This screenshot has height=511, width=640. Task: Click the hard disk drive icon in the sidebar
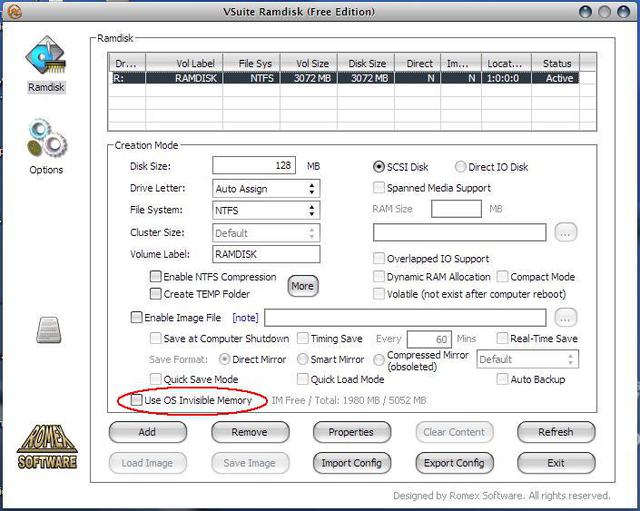(48, 330)
